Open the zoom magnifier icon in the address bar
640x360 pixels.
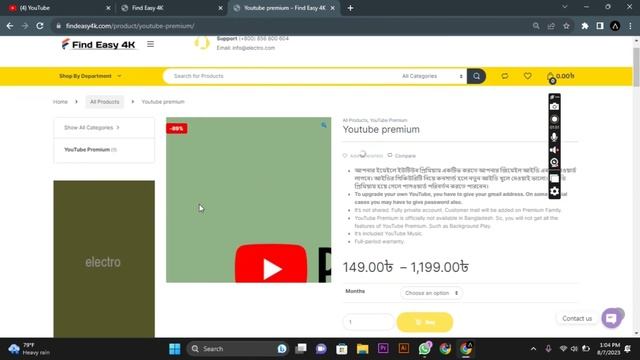pos(536,26)
